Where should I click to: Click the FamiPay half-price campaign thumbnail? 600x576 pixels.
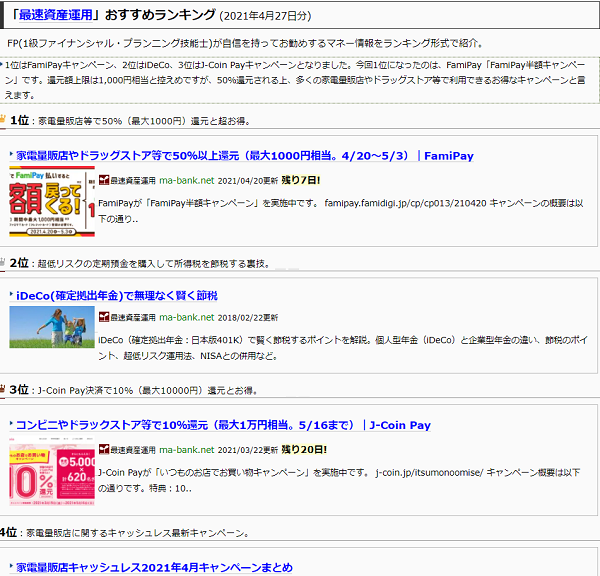coord(52,201)
